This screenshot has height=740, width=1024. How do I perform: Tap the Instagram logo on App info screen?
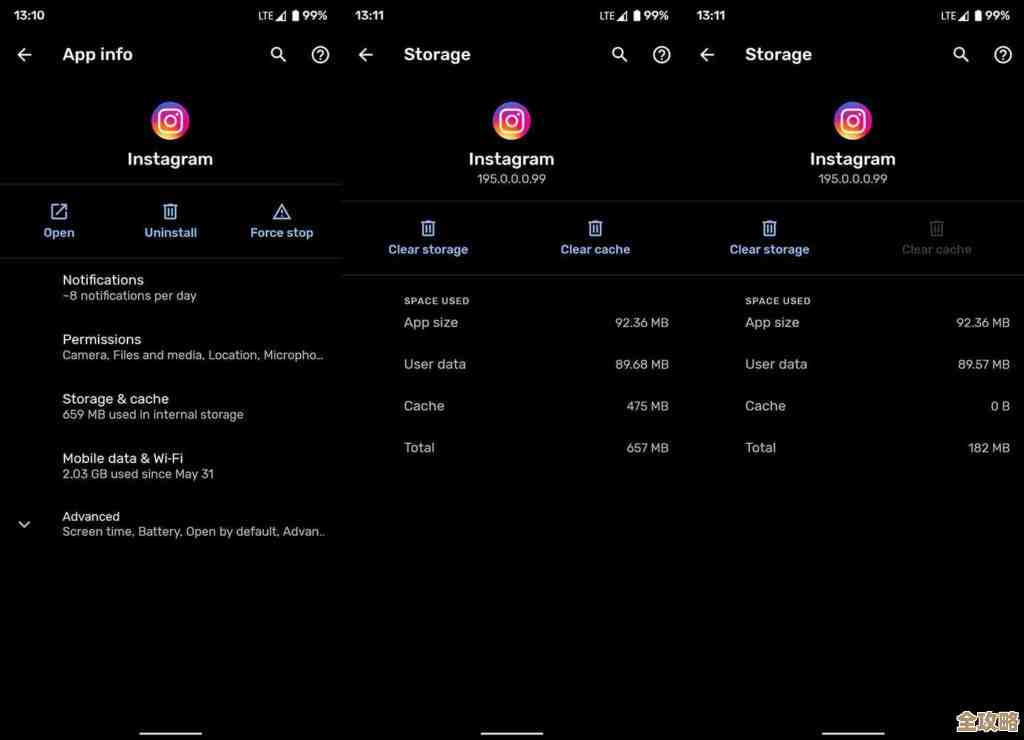point(170,121)
